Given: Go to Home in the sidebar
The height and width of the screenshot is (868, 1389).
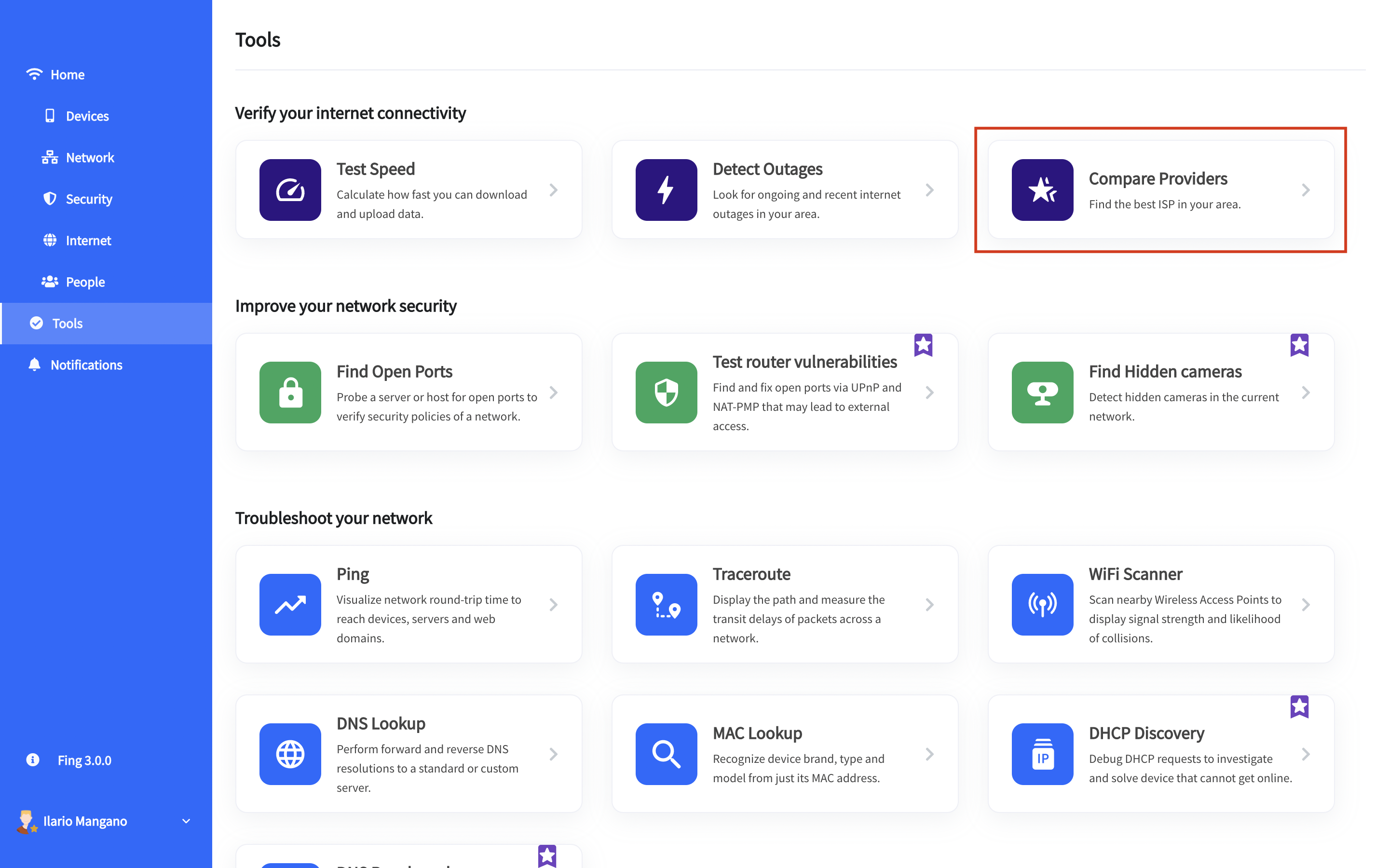Looking at the screenshot, I should tap(106, 75).
